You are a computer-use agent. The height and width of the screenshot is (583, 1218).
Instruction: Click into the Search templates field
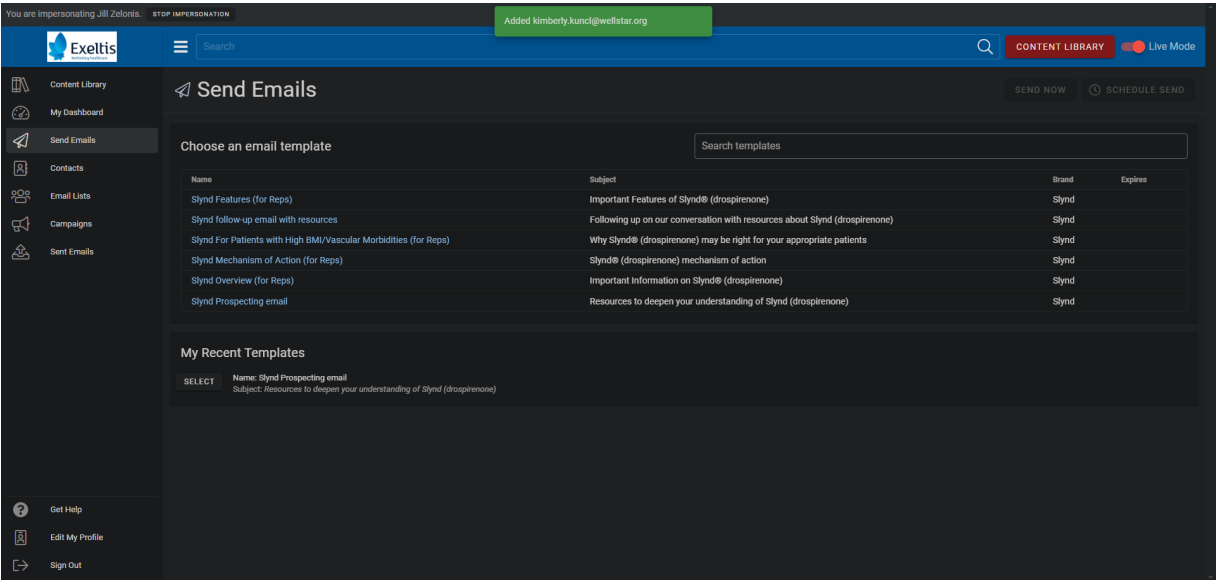pos(941,146)
